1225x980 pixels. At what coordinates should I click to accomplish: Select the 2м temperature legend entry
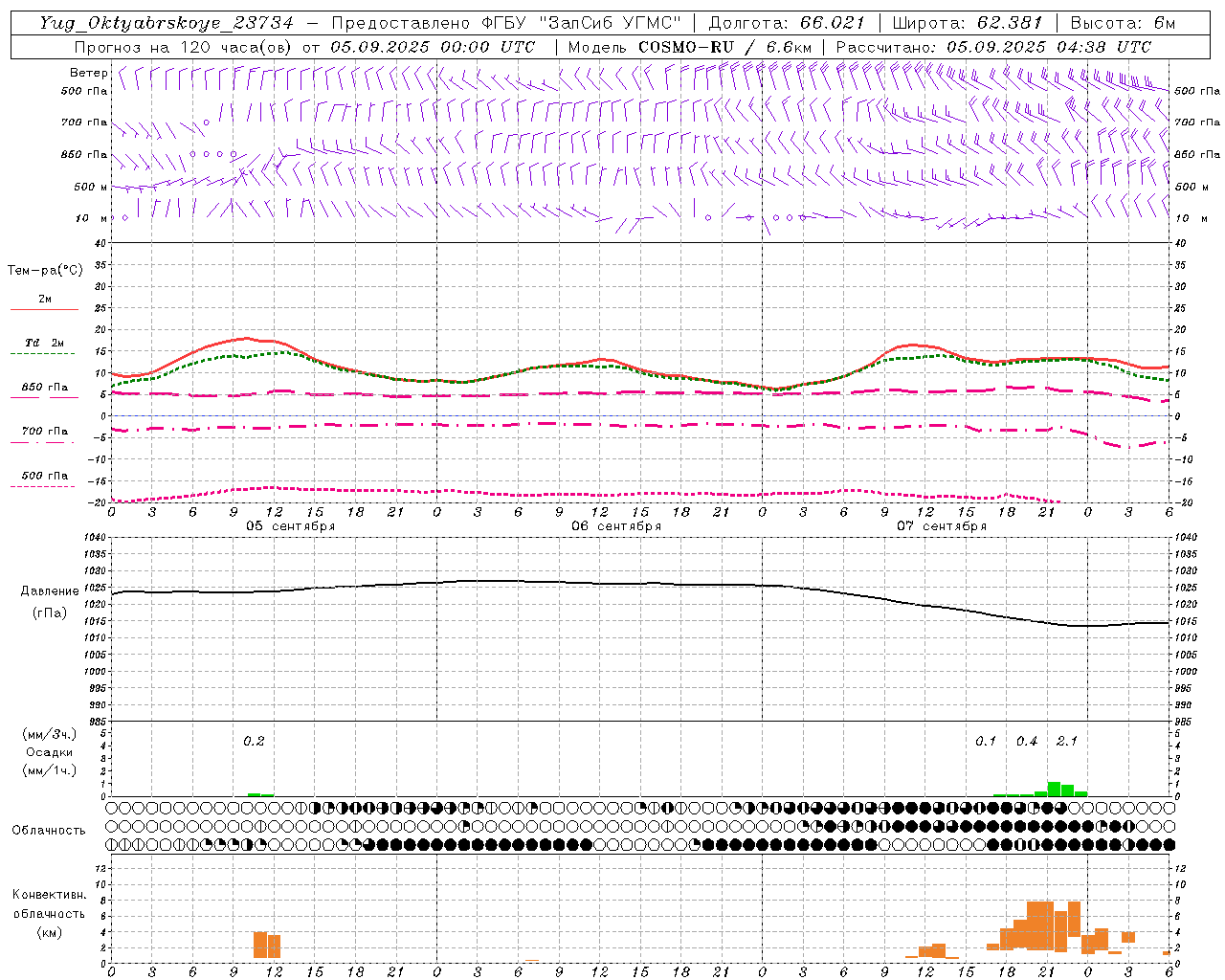(x=45, y=300)
